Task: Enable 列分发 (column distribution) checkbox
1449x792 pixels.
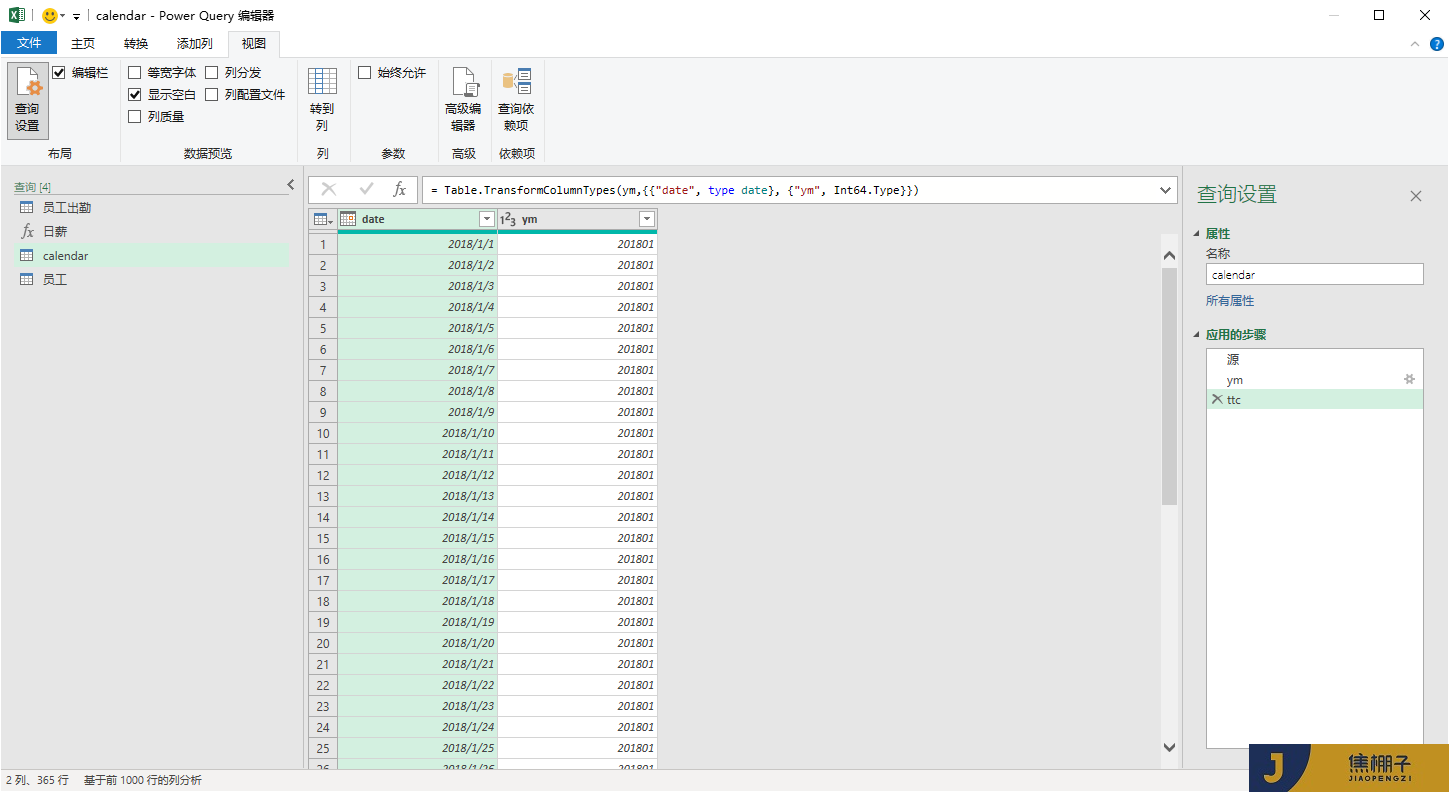Action: pos(212,72)
